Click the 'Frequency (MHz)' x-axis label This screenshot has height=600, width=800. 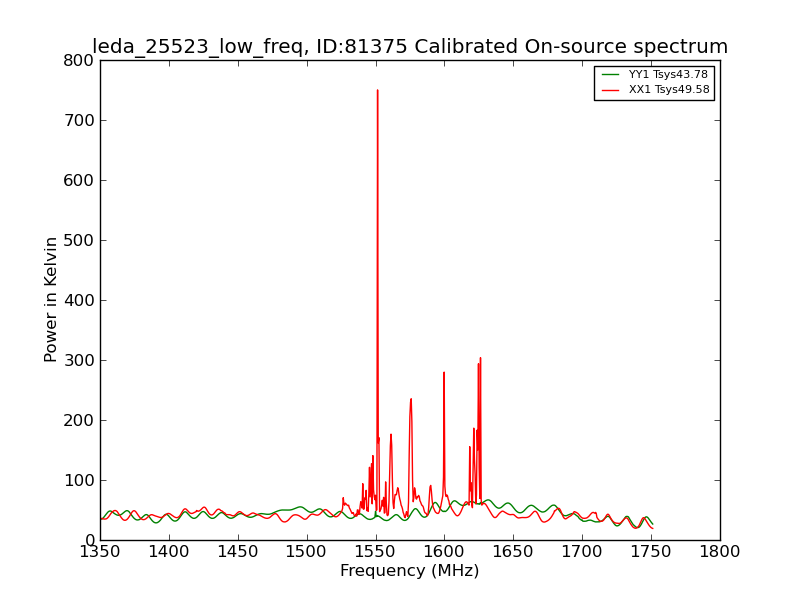tap(410, 570)
